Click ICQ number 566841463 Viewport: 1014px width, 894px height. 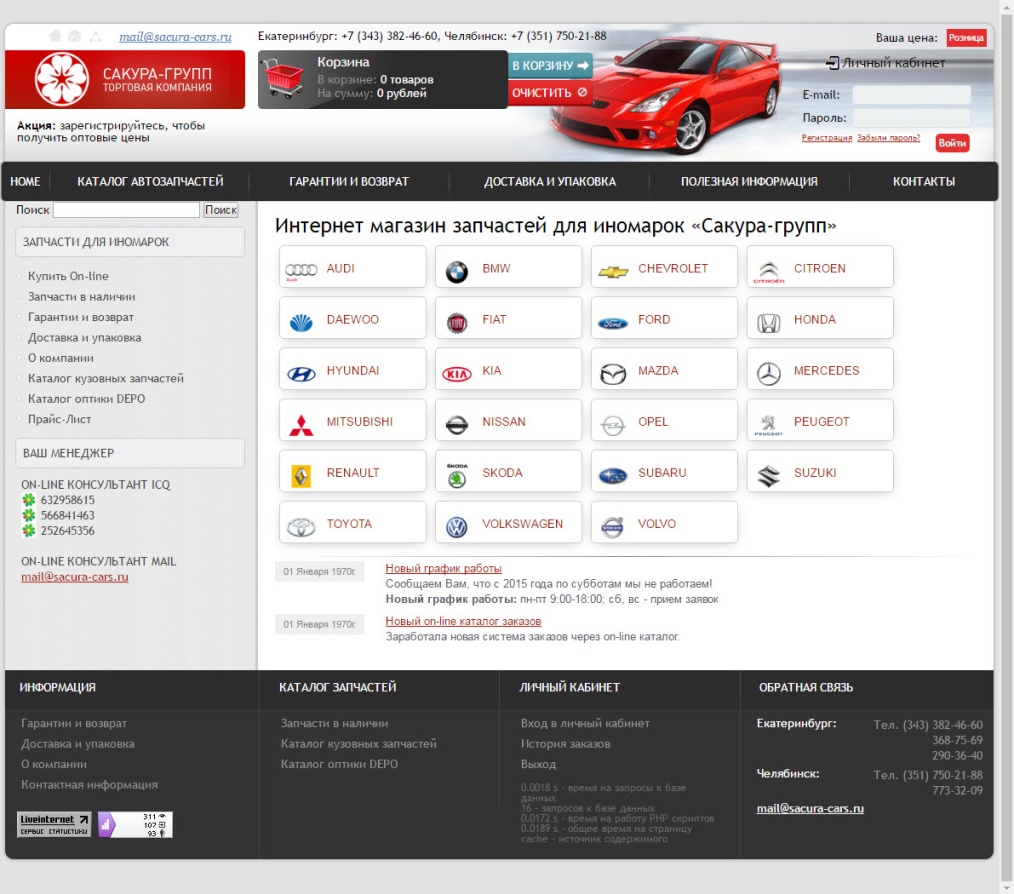tap(67, 516)
